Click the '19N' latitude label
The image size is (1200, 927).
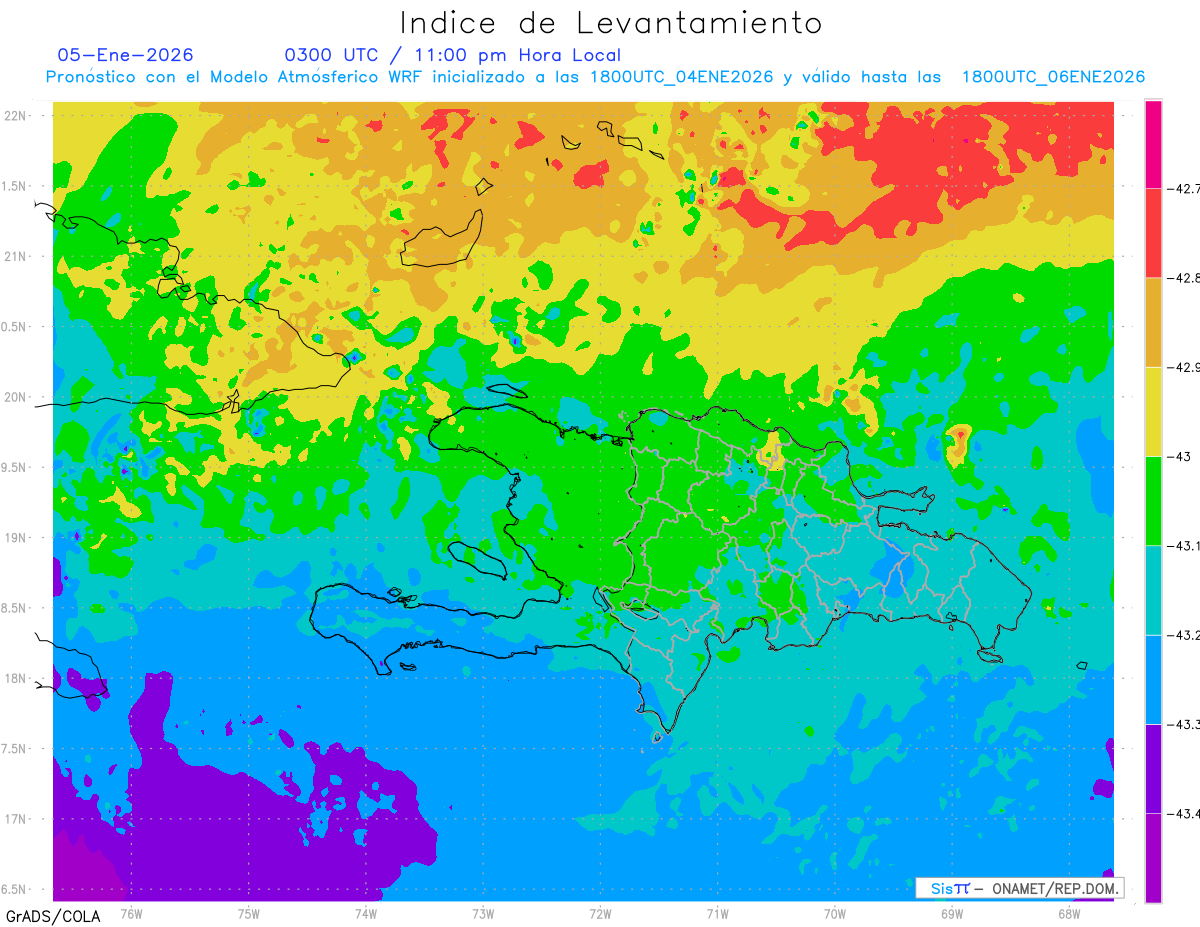click(x=14, y=537)
